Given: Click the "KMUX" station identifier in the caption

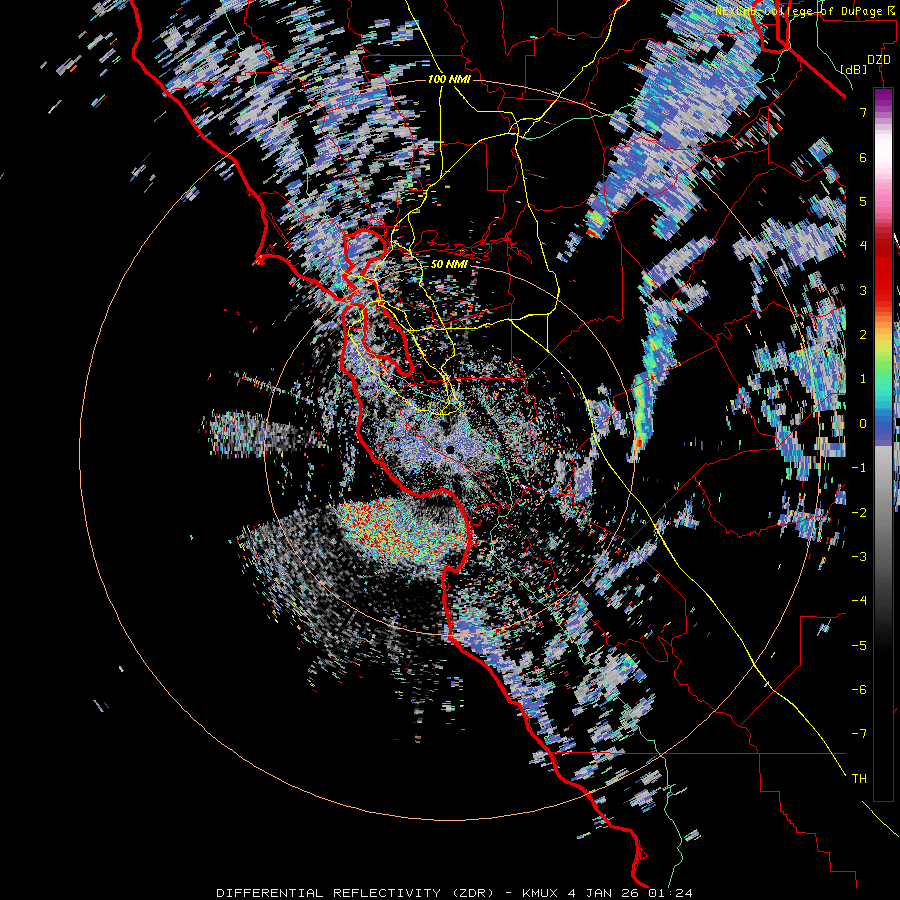Looking at the screenshot, I should pyautogui.click(x=539, y=893).
